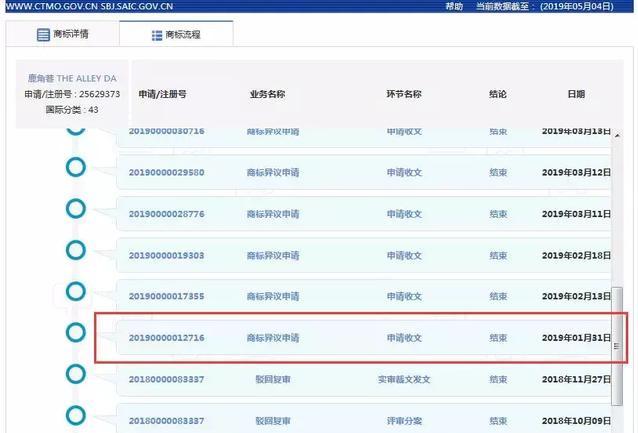Click the 申请/注册号 column header
638x433 pixels.
click(x=162, y=94)
